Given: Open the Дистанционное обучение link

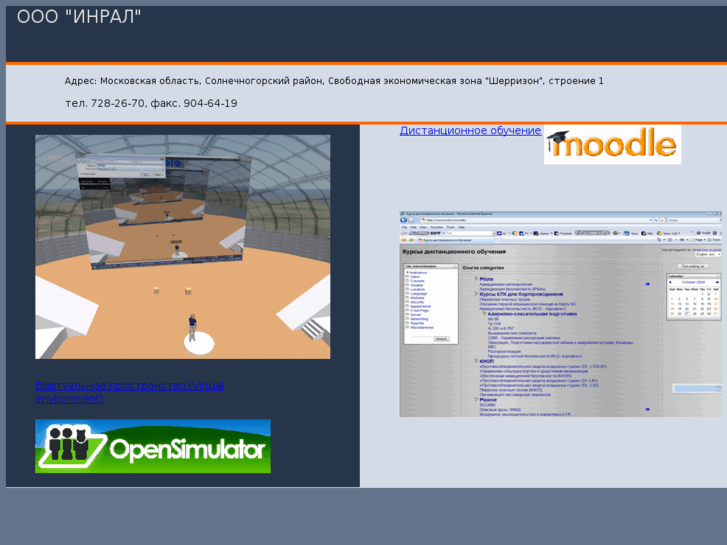Looking at the screenshot, I should click(470, 131).
